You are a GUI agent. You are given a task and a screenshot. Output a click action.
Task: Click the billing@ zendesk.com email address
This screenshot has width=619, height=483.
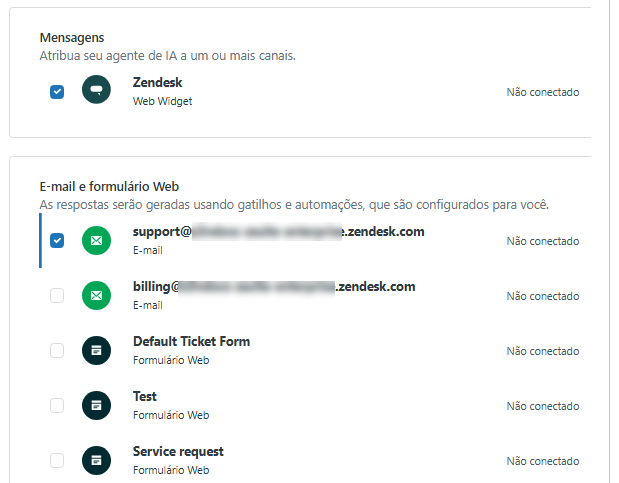273,287
